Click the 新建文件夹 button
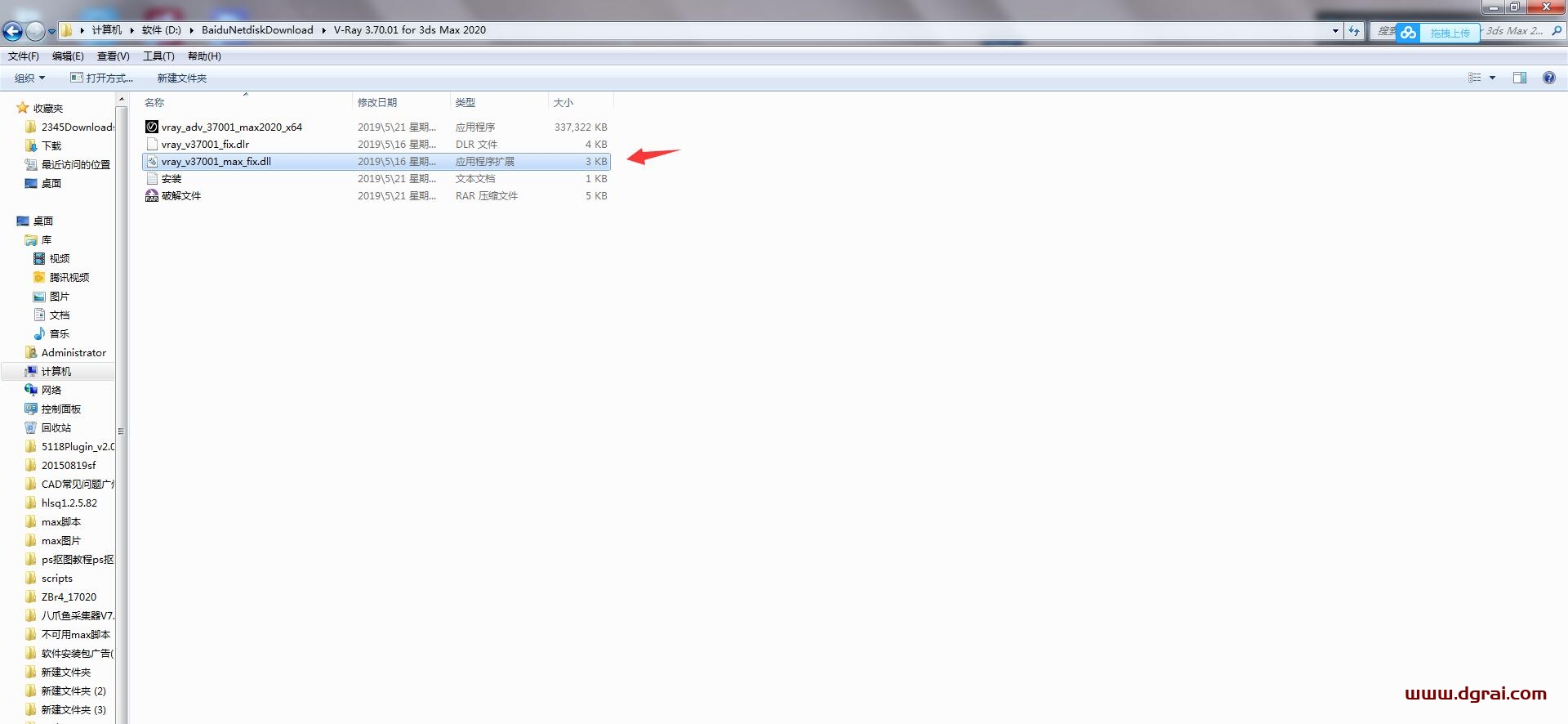The image size is (1568, 724). (x=181, y=78)
